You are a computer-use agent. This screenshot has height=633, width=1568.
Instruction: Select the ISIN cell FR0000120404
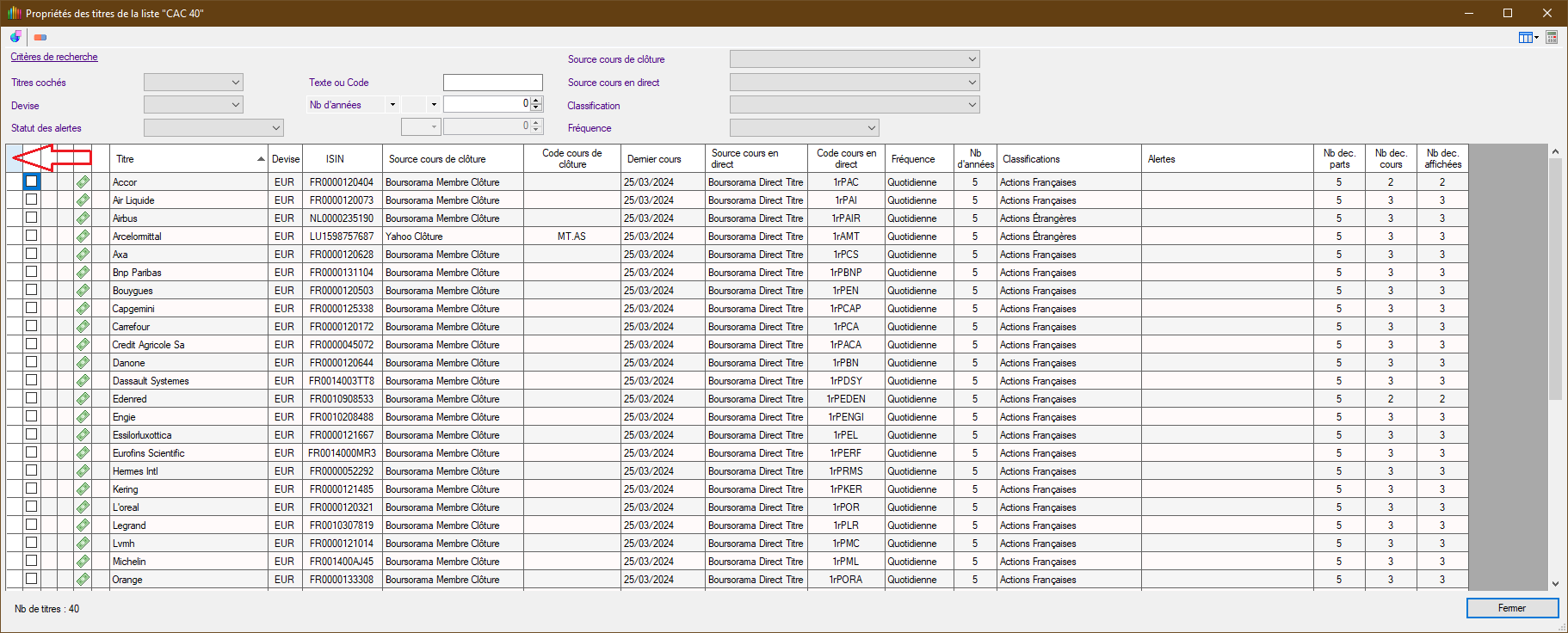(343, 182)
